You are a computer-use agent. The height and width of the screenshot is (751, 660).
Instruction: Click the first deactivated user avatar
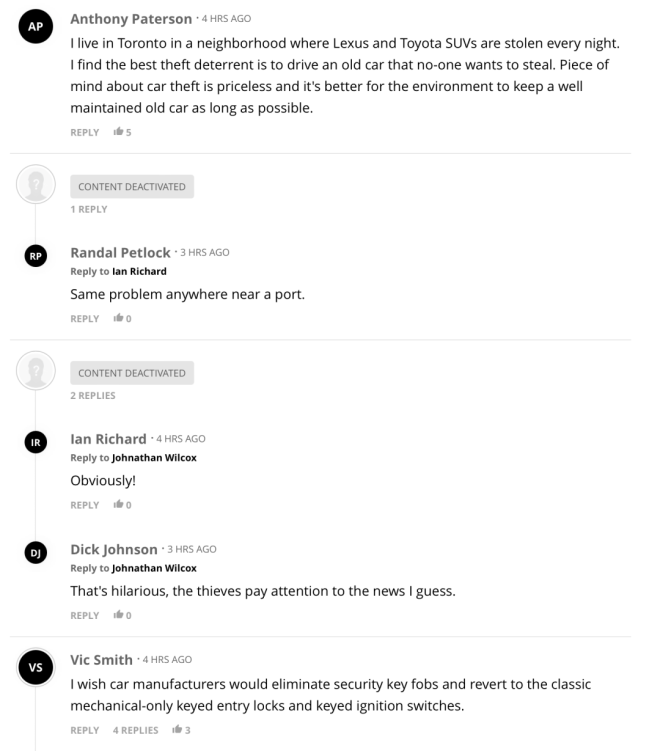36,184
